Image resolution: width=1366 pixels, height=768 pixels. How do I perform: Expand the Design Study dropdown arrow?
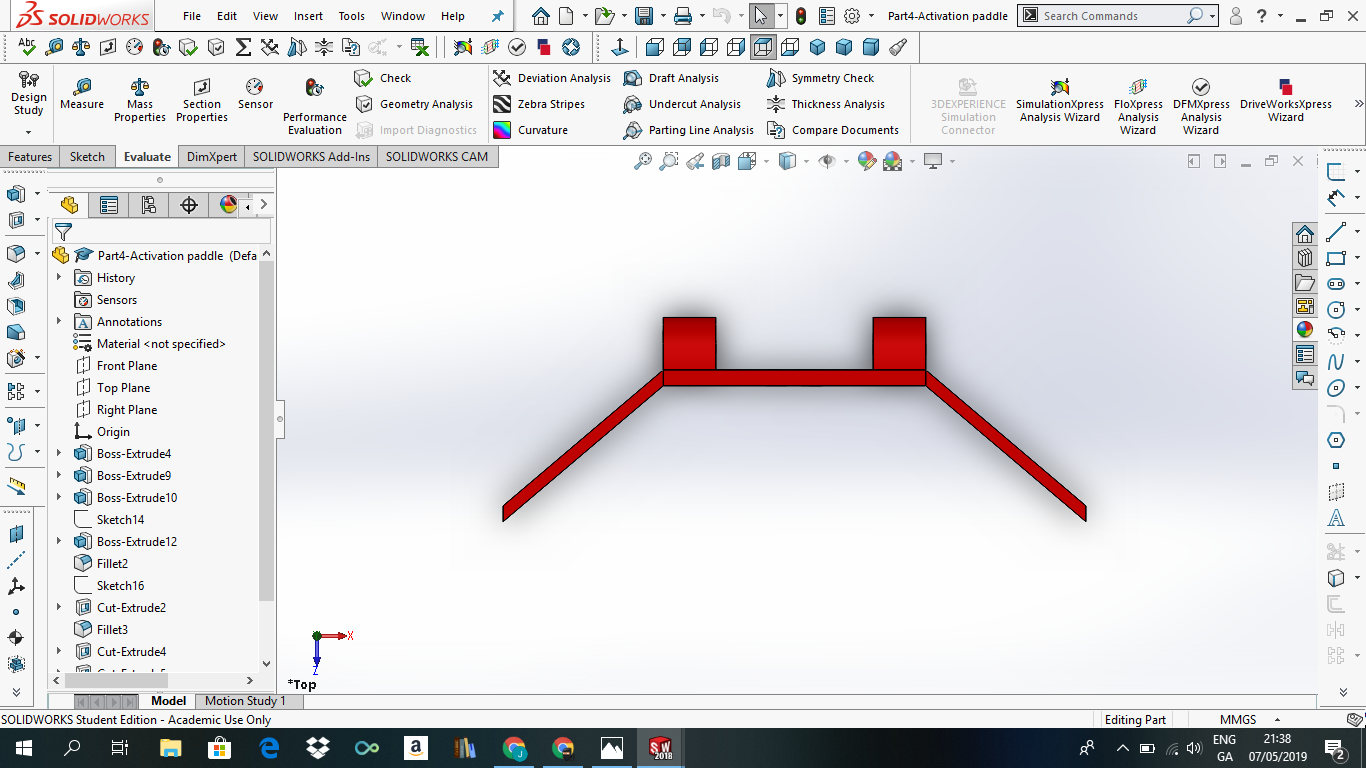click(28, 132)
